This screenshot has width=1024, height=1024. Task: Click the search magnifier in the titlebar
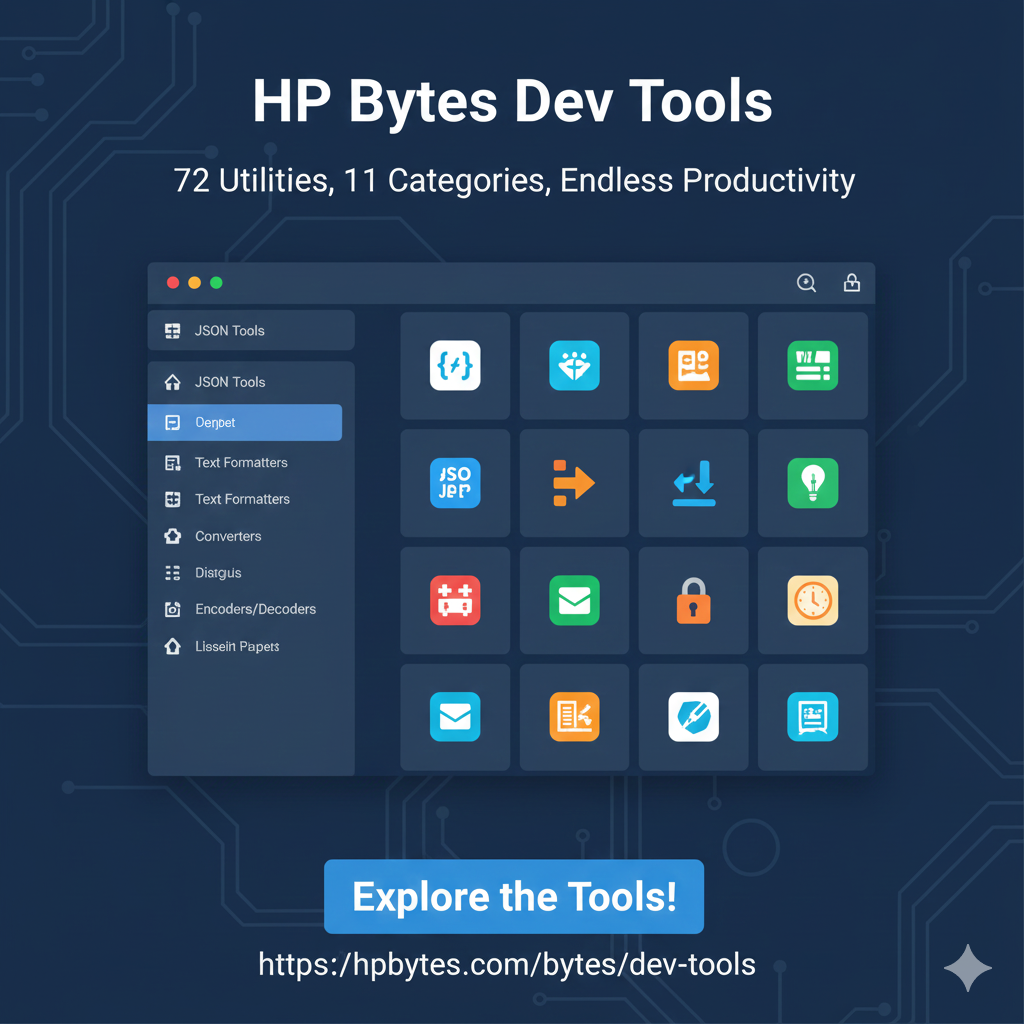[806, 282]
